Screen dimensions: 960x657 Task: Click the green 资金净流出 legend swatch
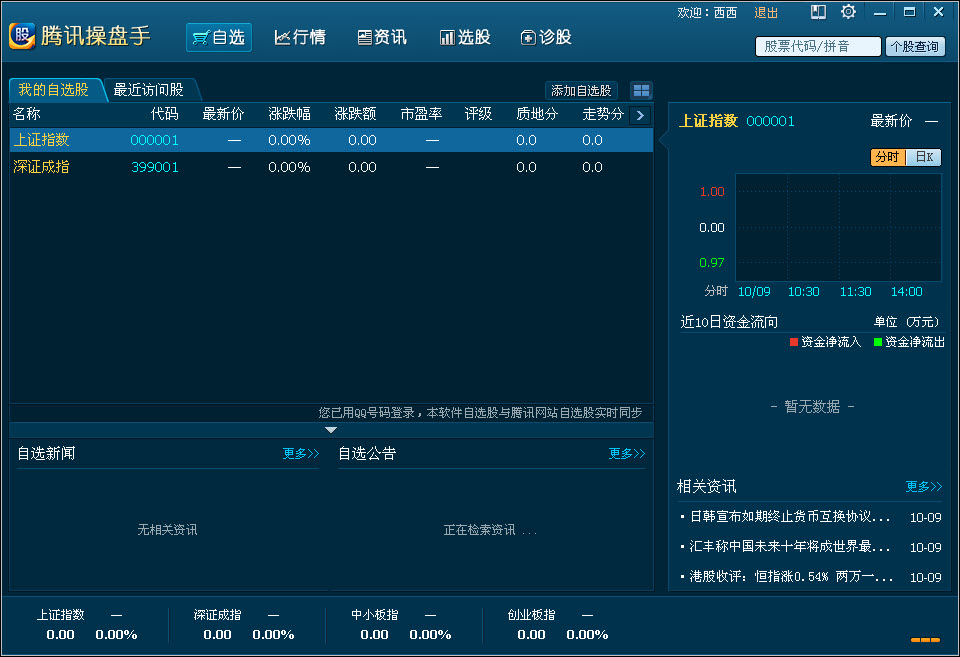(x=878, y=342)
